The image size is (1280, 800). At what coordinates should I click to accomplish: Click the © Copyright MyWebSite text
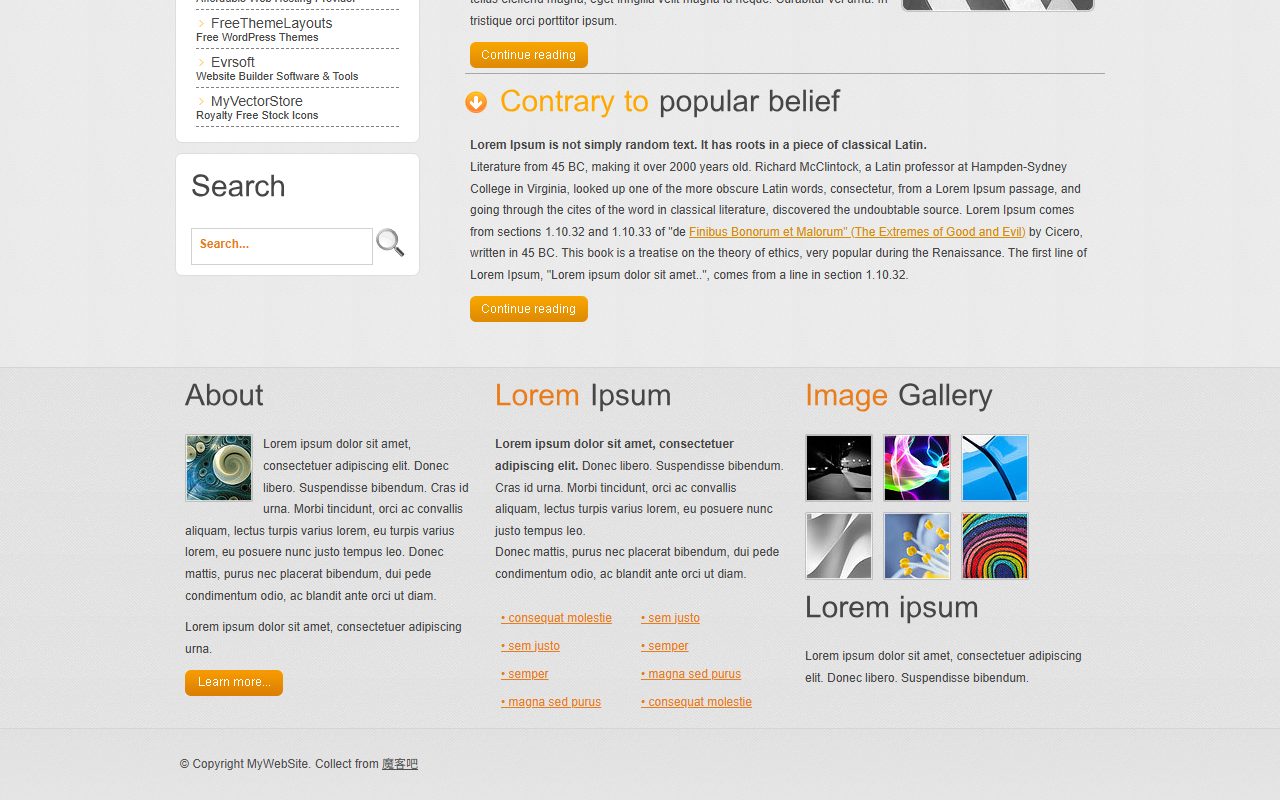click(245, 764)
